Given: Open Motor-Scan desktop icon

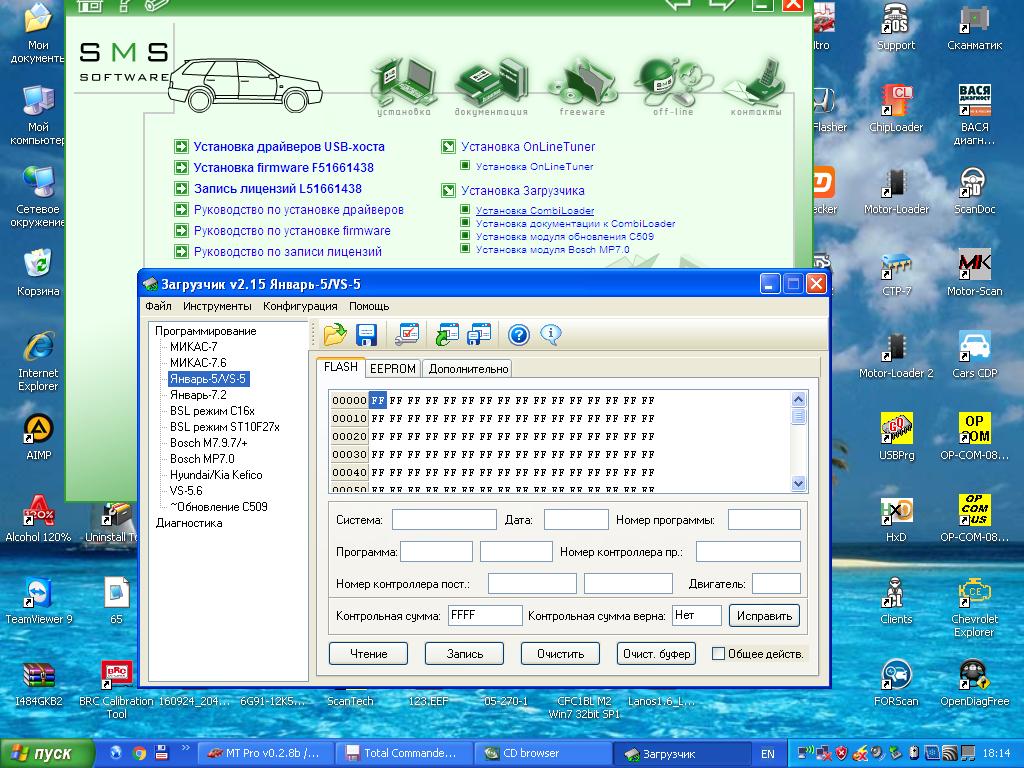Looking at the screenshot, I should pyautogui.click(x=974, y=272).
